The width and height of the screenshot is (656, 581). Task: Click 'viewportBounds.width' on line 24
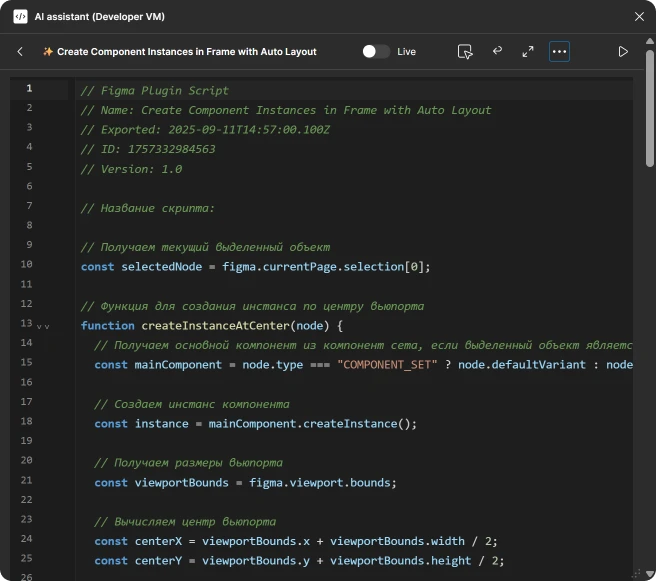coord(397,541)
